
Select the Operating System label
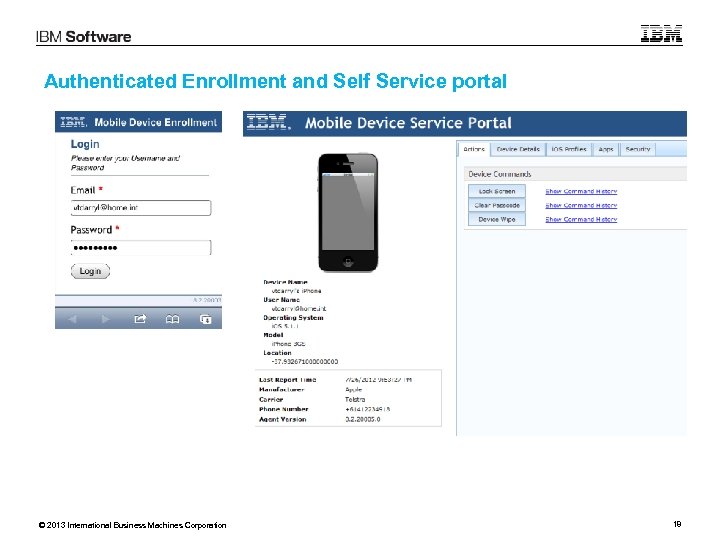[293, 317]
